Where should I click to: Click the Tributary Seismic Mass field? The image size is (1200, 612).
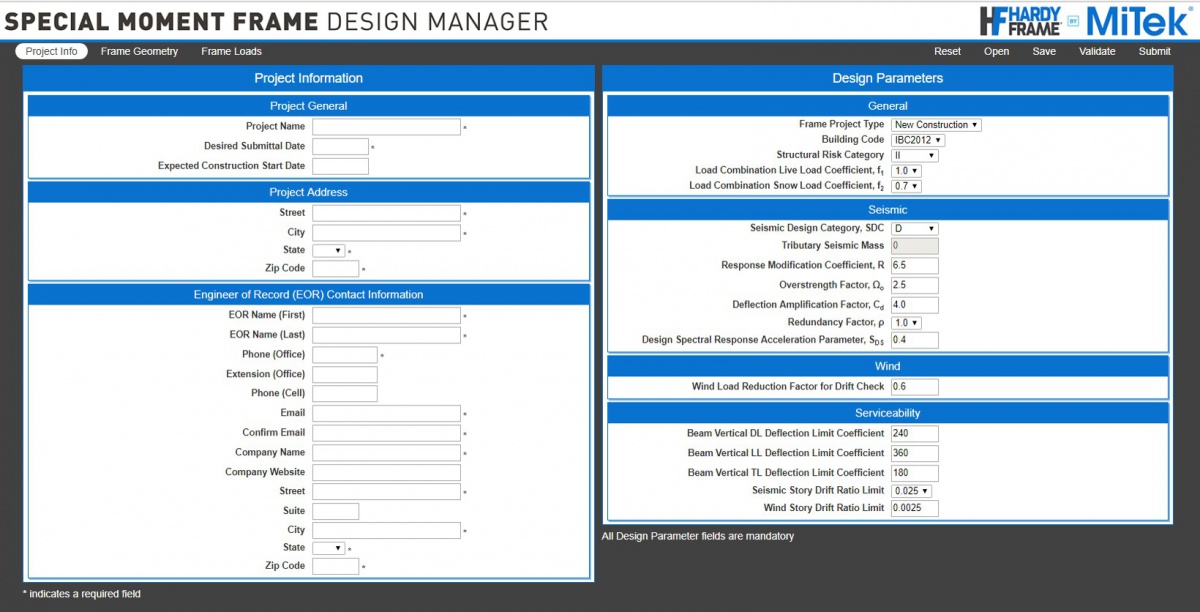[914, 245]
